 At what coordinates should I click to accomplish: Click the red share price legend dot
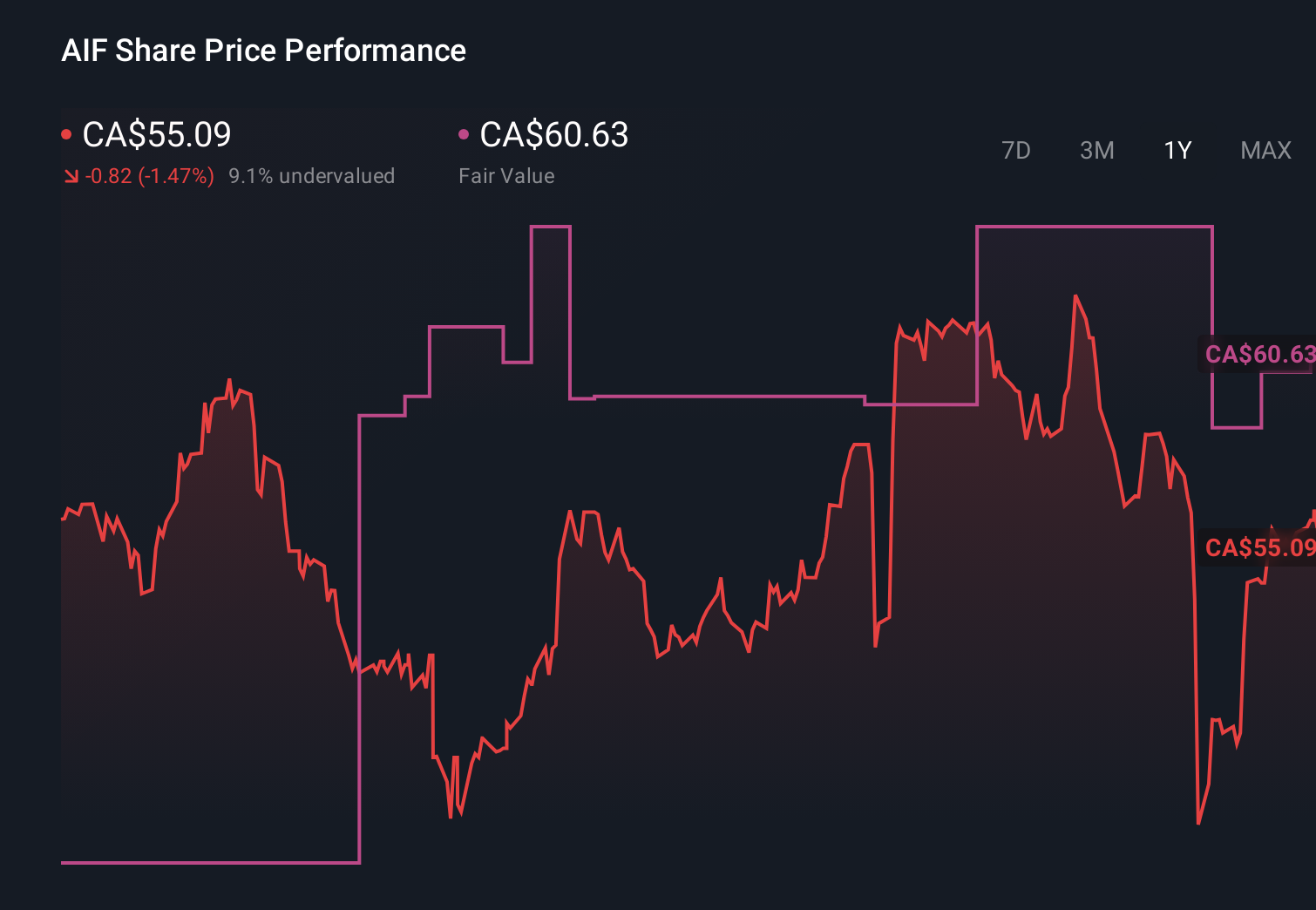pyautogui.click(x=66, y=133)
